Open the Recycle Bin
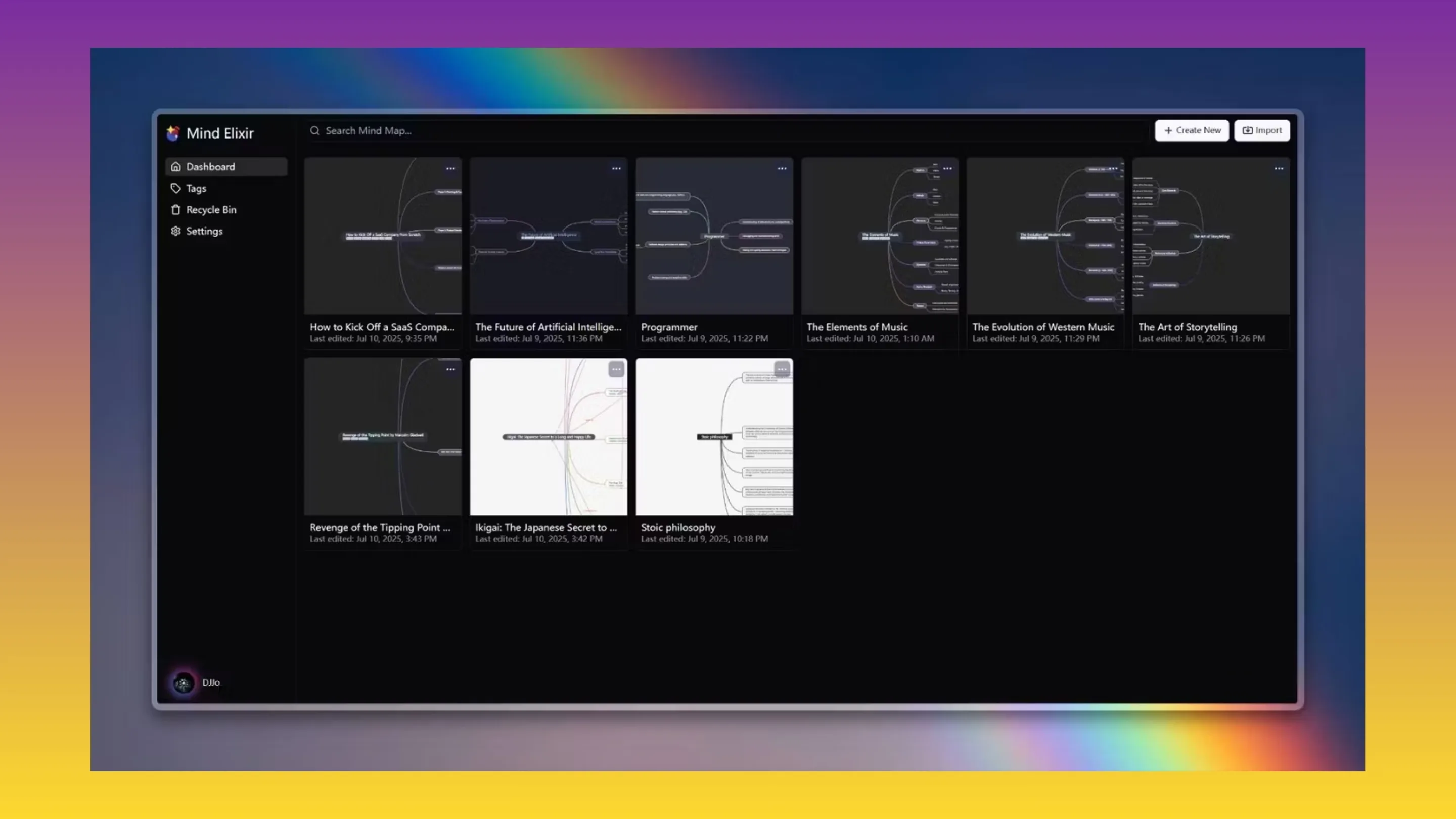The width and height of the screenshot is (1456, 819). [226, 210]
